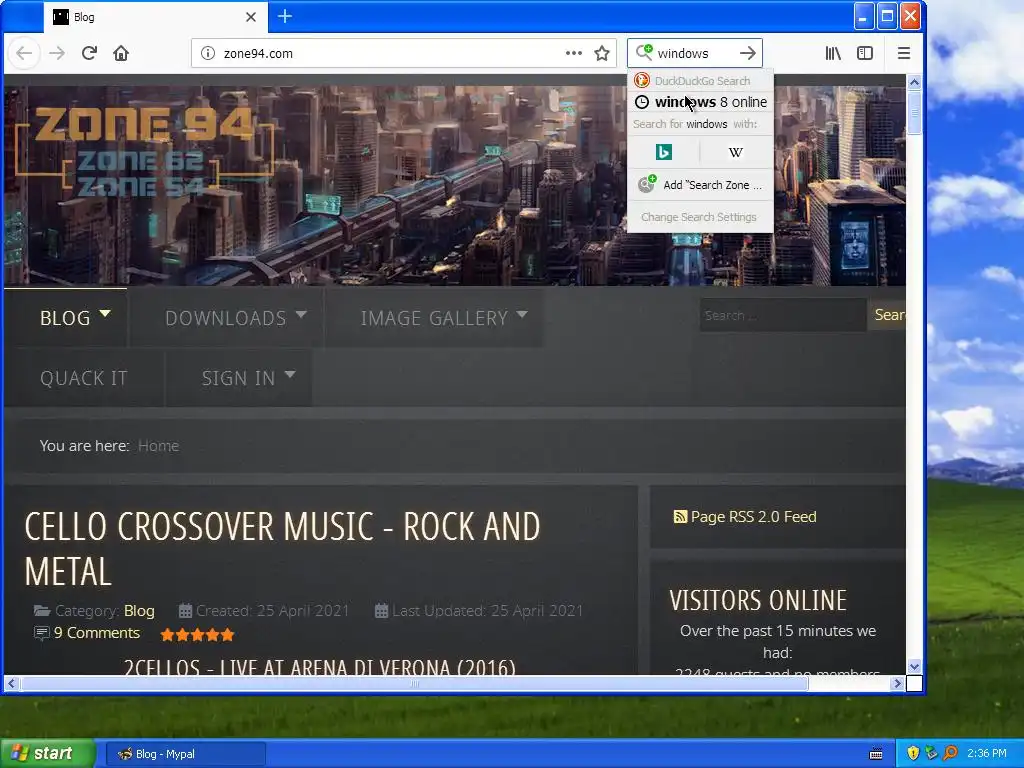Screen dimensions: 1024x768
Task: Close the Blog tab
Action: tap(251, 17)
